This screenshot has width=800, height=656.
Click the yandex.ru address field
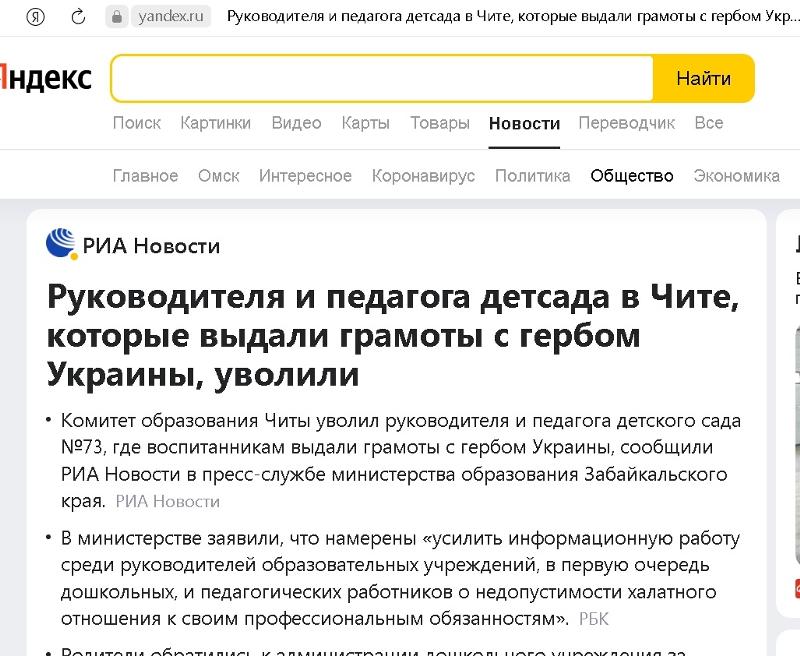pyautogui.click(x=171, y=16)
